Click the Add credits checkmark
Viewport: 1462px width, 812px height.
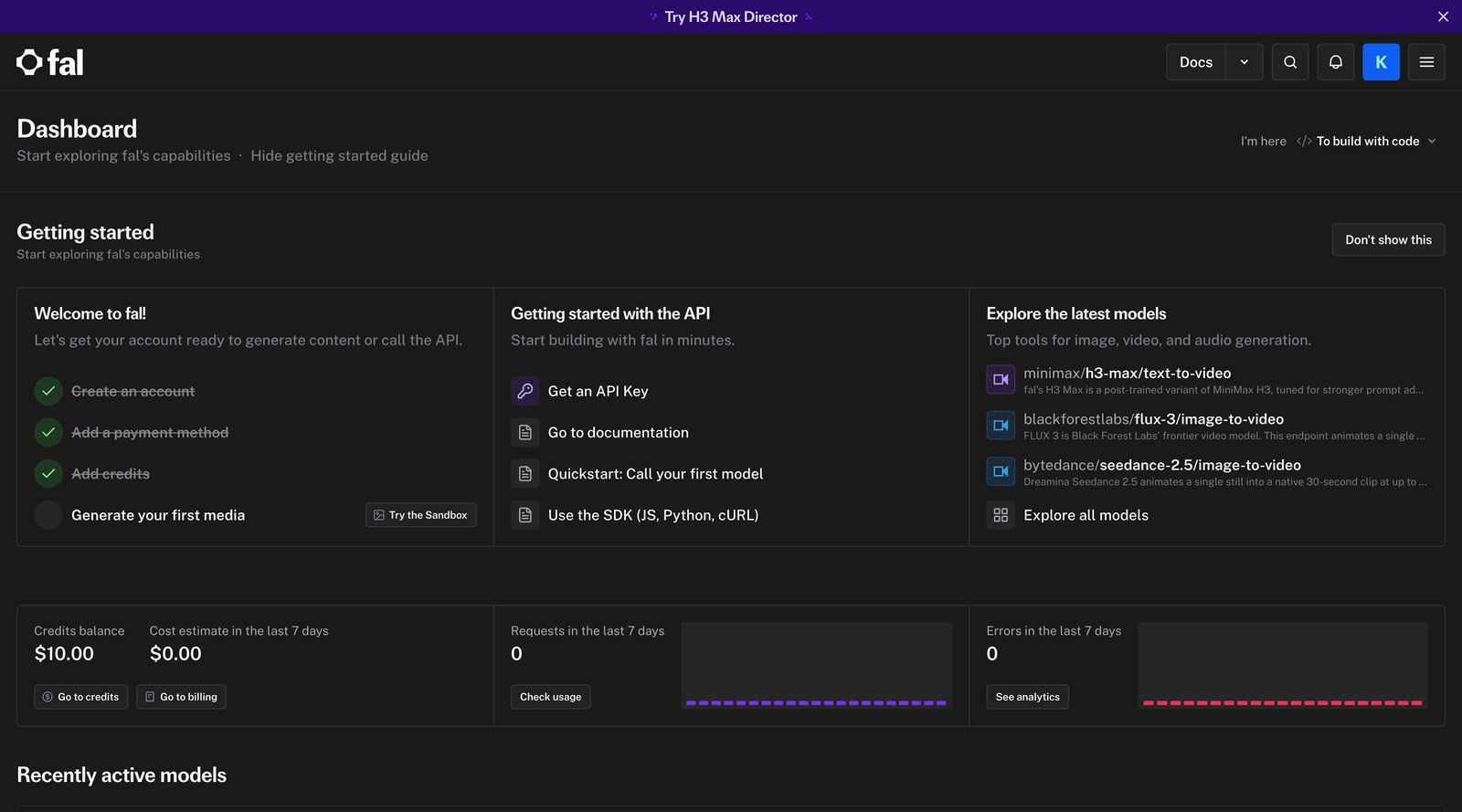pos(48,473)
